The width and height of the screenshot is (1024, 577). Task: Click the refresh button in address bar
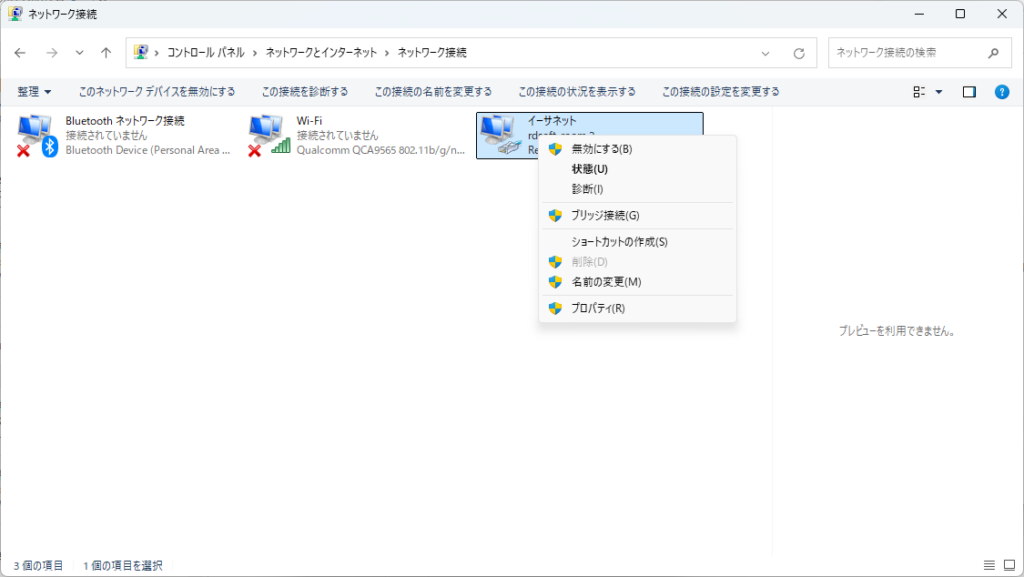tap(798, 53)
